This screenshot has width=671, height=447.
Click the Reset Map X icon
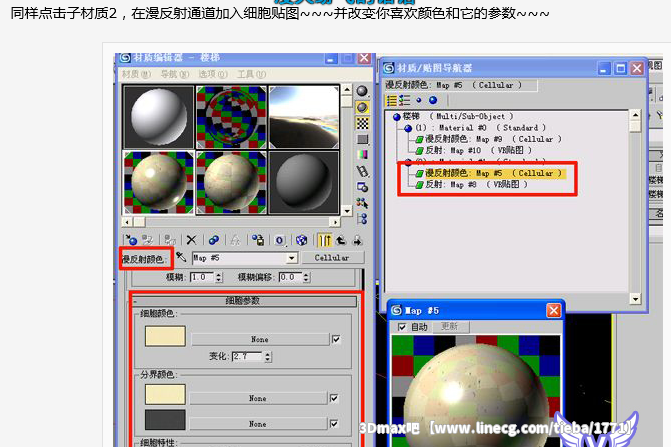(191, 240)
